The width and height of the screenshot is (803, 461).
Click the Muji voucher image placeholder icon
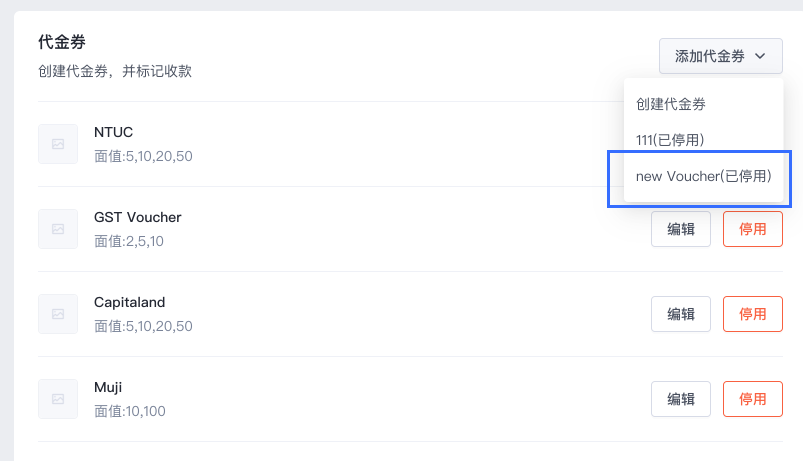click(58, 399)
